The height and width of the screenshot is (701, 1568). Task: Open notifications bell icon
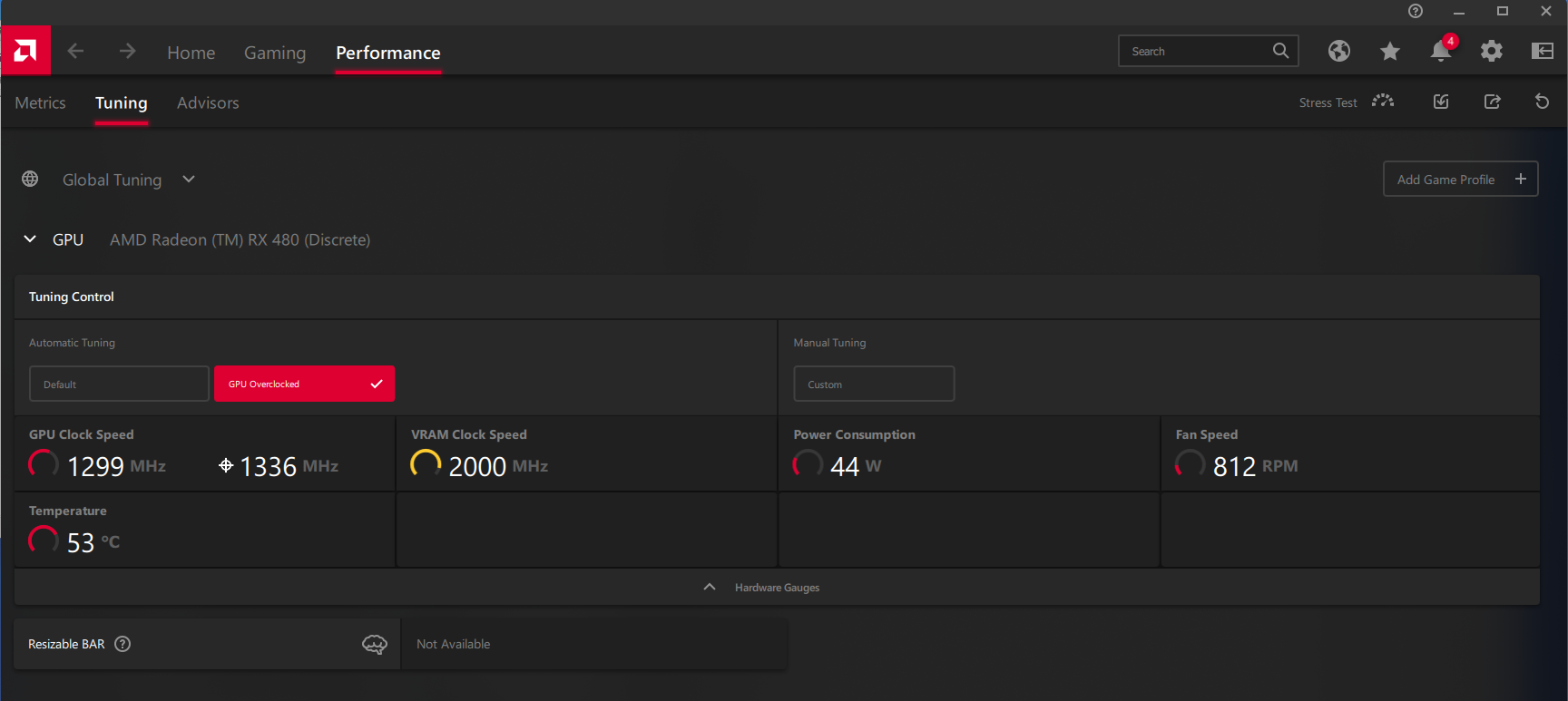pyautogui.click(x=1442, y=49)
